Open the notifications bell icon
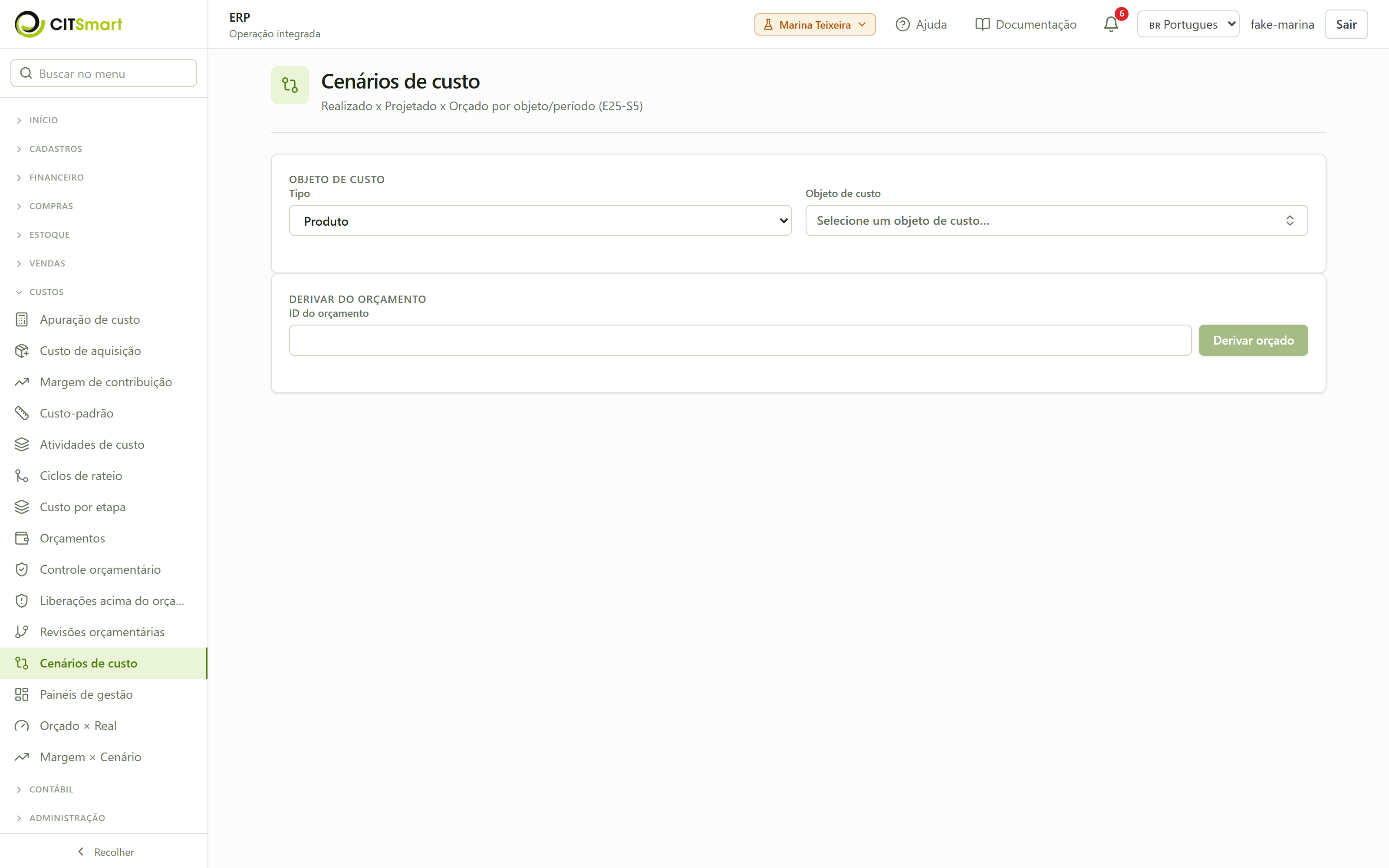Viewport: 1389px width, 868px height. [1111, 24]
